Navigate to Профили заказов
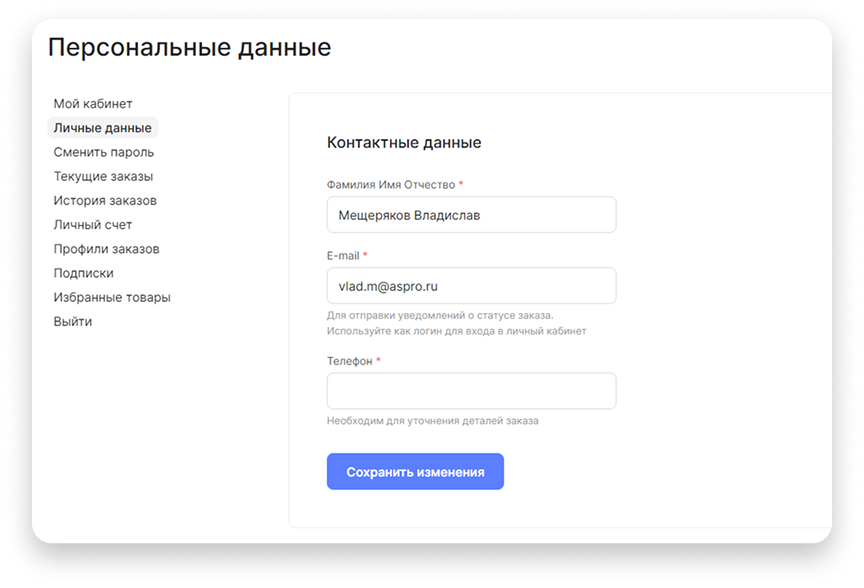 (107, 249)
